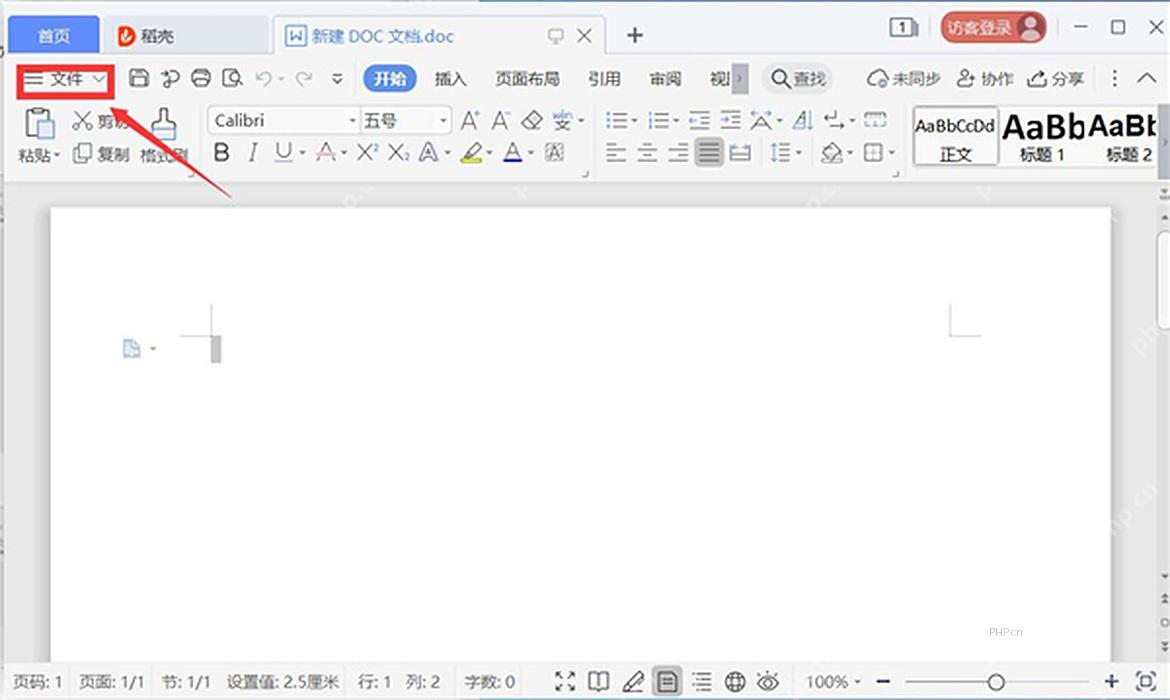The image size is (1170, 700).
Task: Open the three-dot more options menu
Action: coord(1114,78)
